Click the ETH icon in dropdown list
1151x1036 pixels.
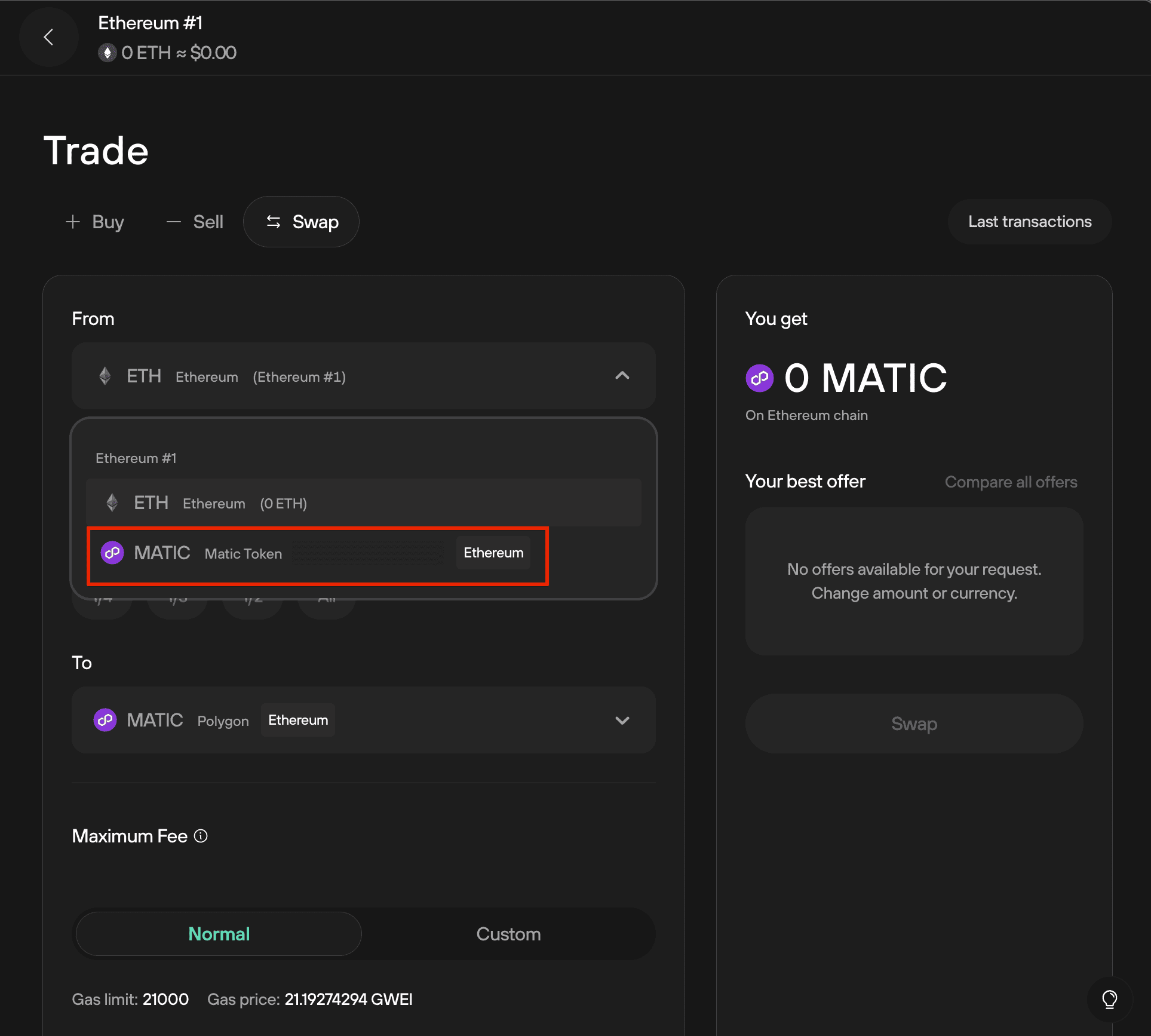point(112,502)
